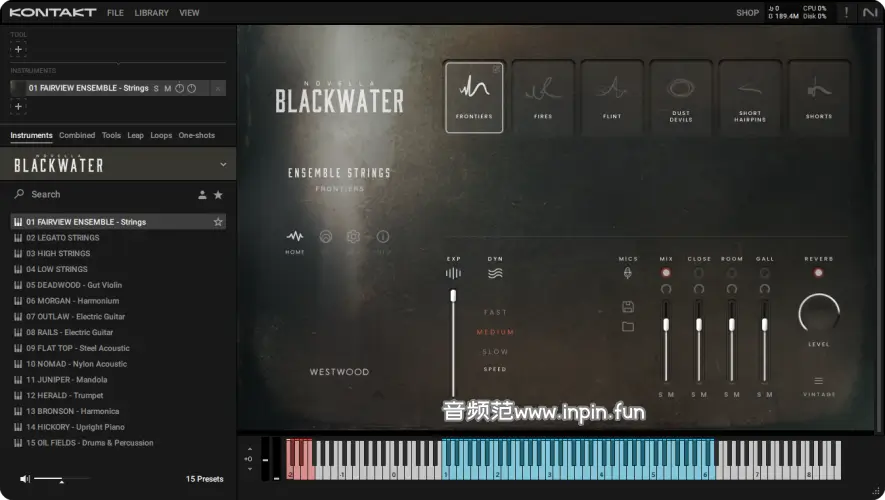Load the 05 DEADWOOD - Gut Violin preset
This screenshot has width=885, height=500.
tap(119, 285)
